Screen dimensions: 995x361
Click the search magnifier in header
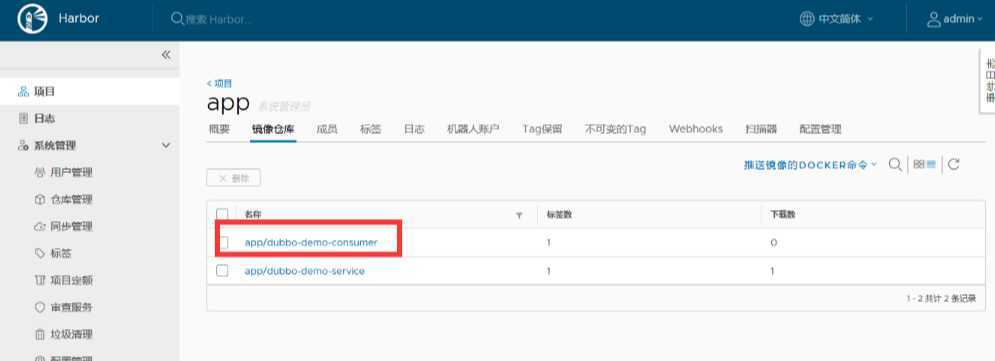coord(177,18)
